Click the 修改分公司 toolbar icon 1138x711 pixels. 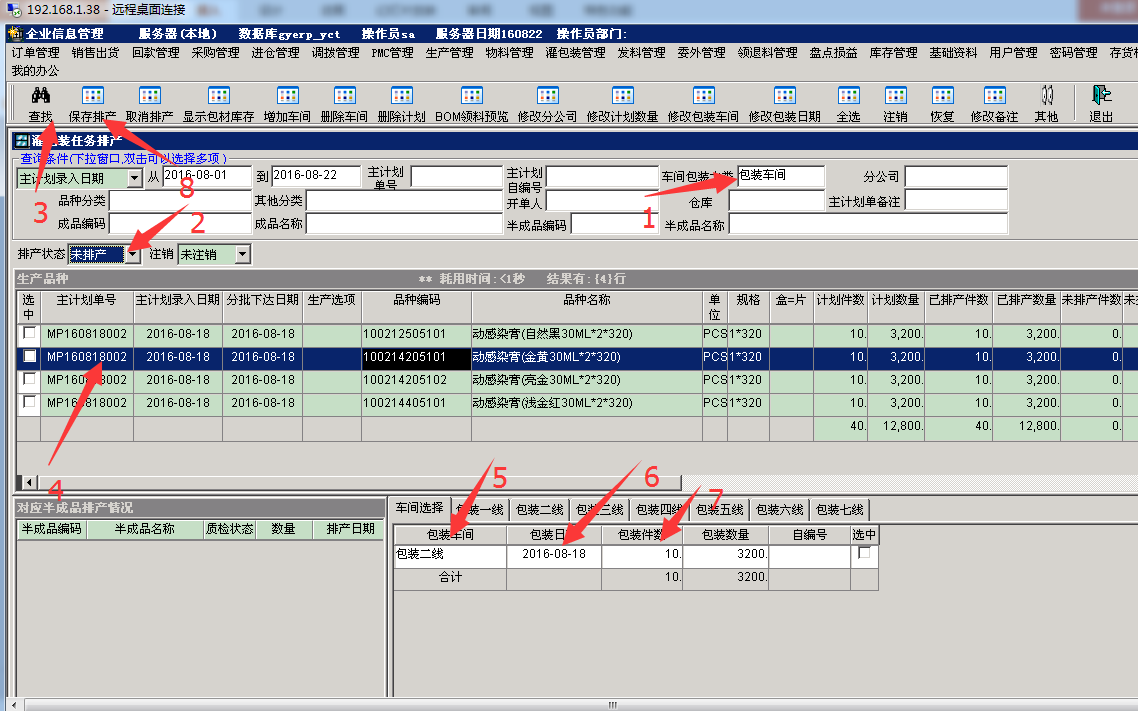point(547,96)
